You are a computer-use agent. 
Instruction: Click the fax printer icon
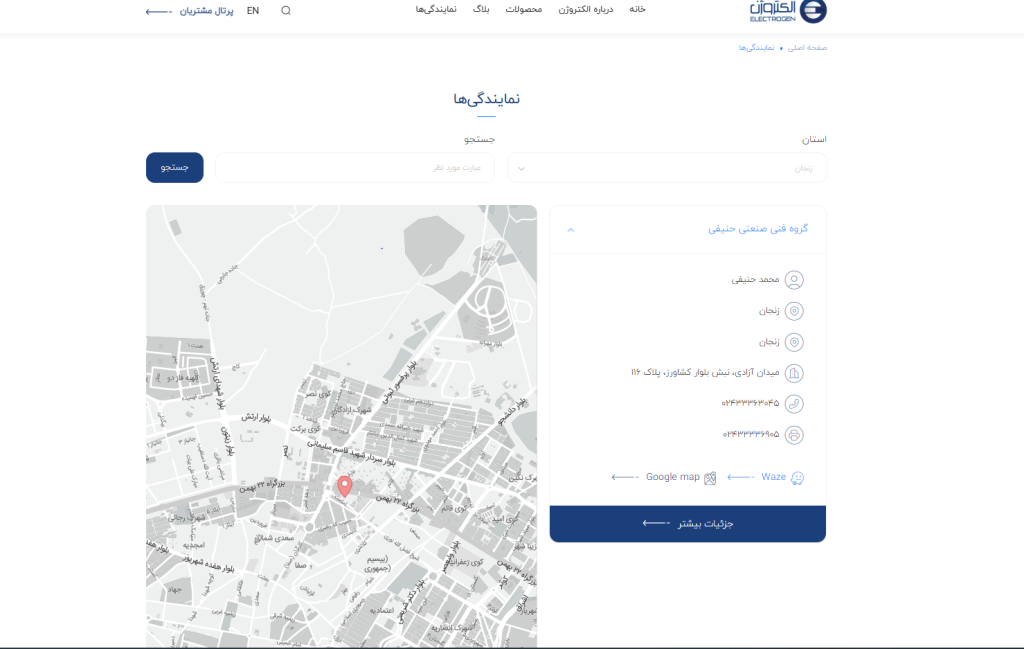pyautogui.click(x=795, y=435)
